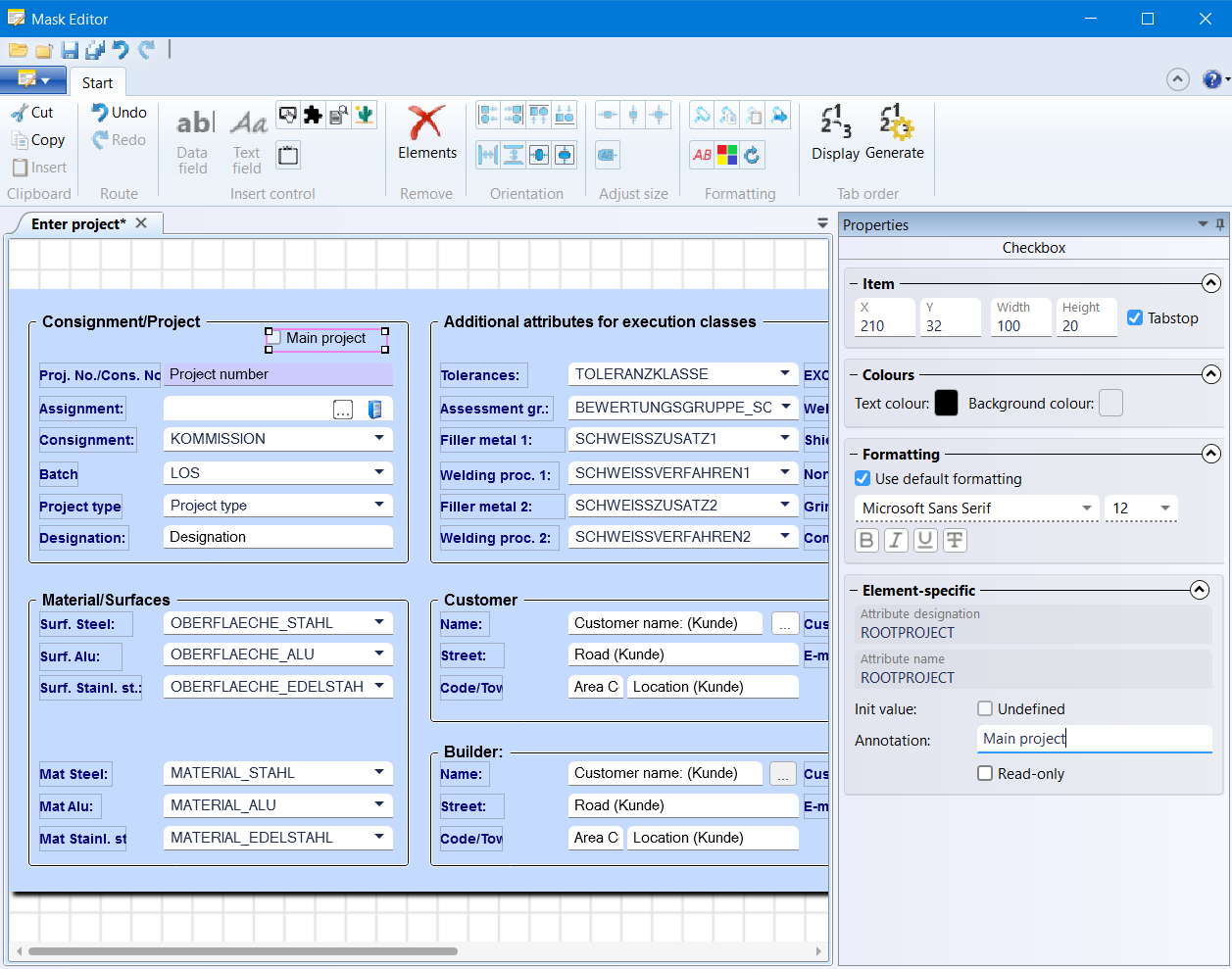
Task: Click the Remove Elements red X icon
Action: (426, 123)
